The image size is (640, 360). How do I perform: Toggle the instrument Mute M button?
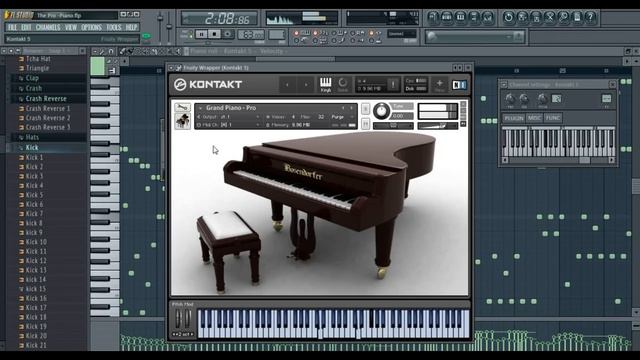pos(365,123)
